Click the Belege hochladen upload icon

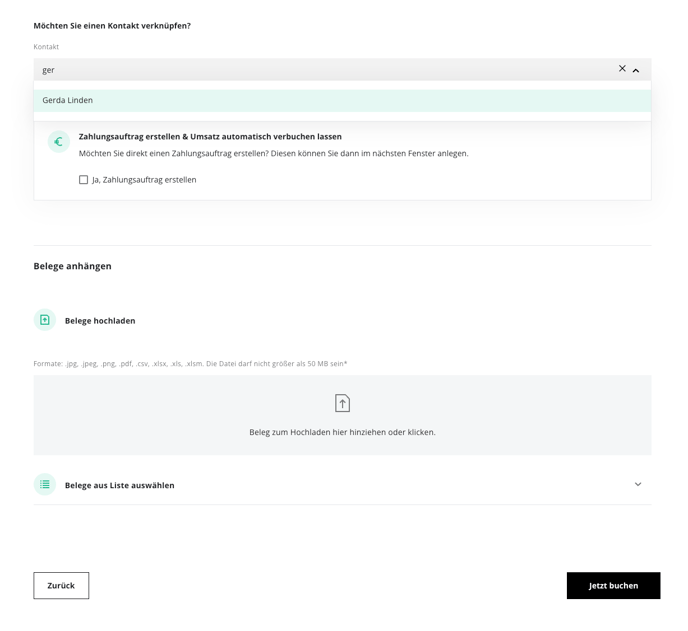pos(45,320)
